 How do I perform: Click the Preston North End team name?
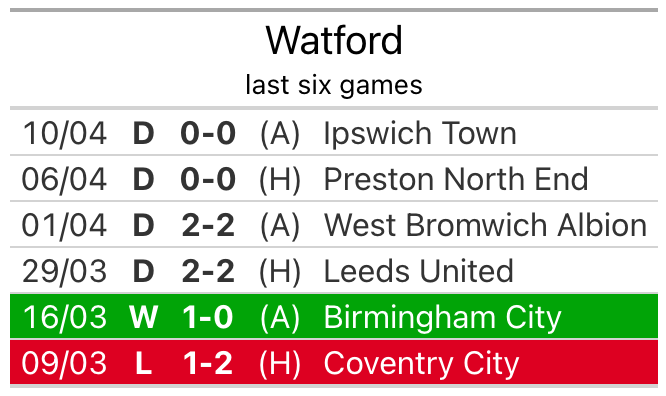(x=456, y=179)
